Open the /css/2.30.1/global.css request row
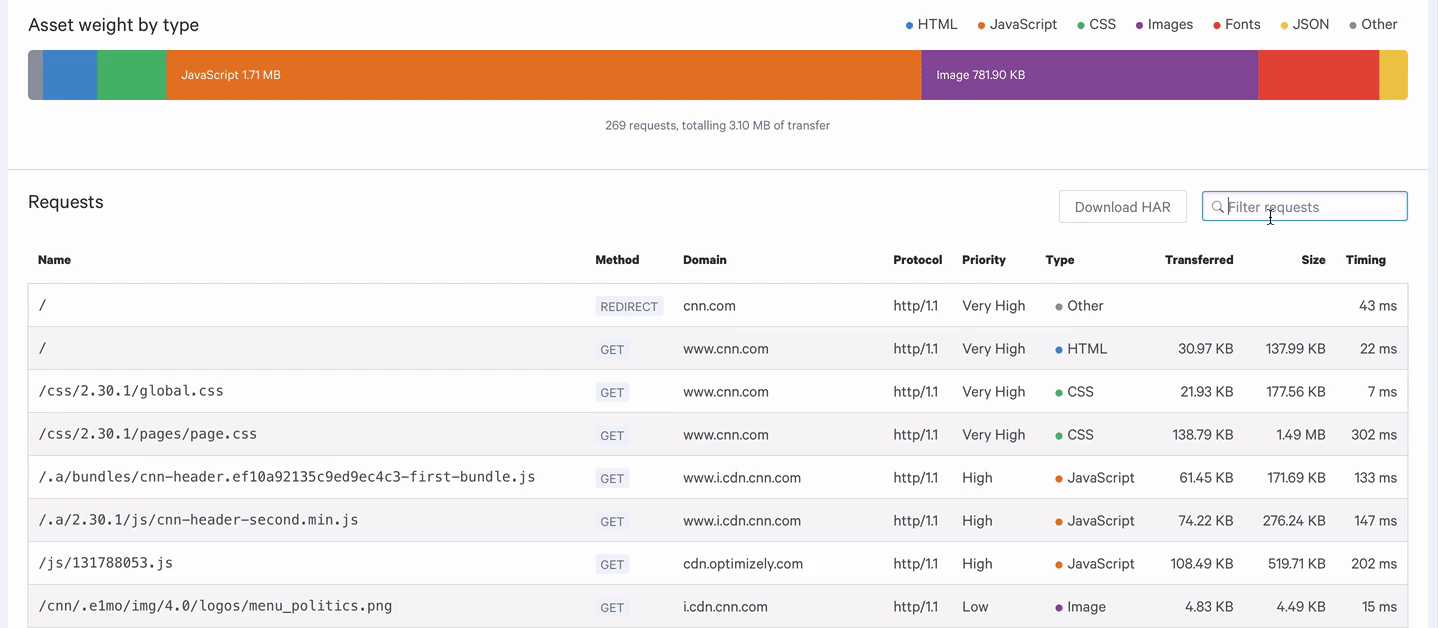The height and width of the screenshot is (628, 1438). click(x=718, y=392)
